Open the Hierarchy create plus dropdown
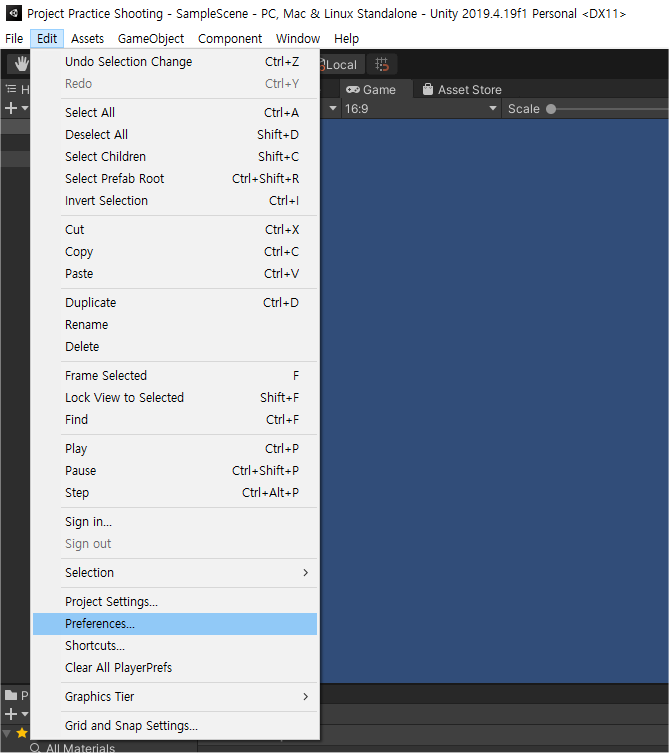 (16, 109)
